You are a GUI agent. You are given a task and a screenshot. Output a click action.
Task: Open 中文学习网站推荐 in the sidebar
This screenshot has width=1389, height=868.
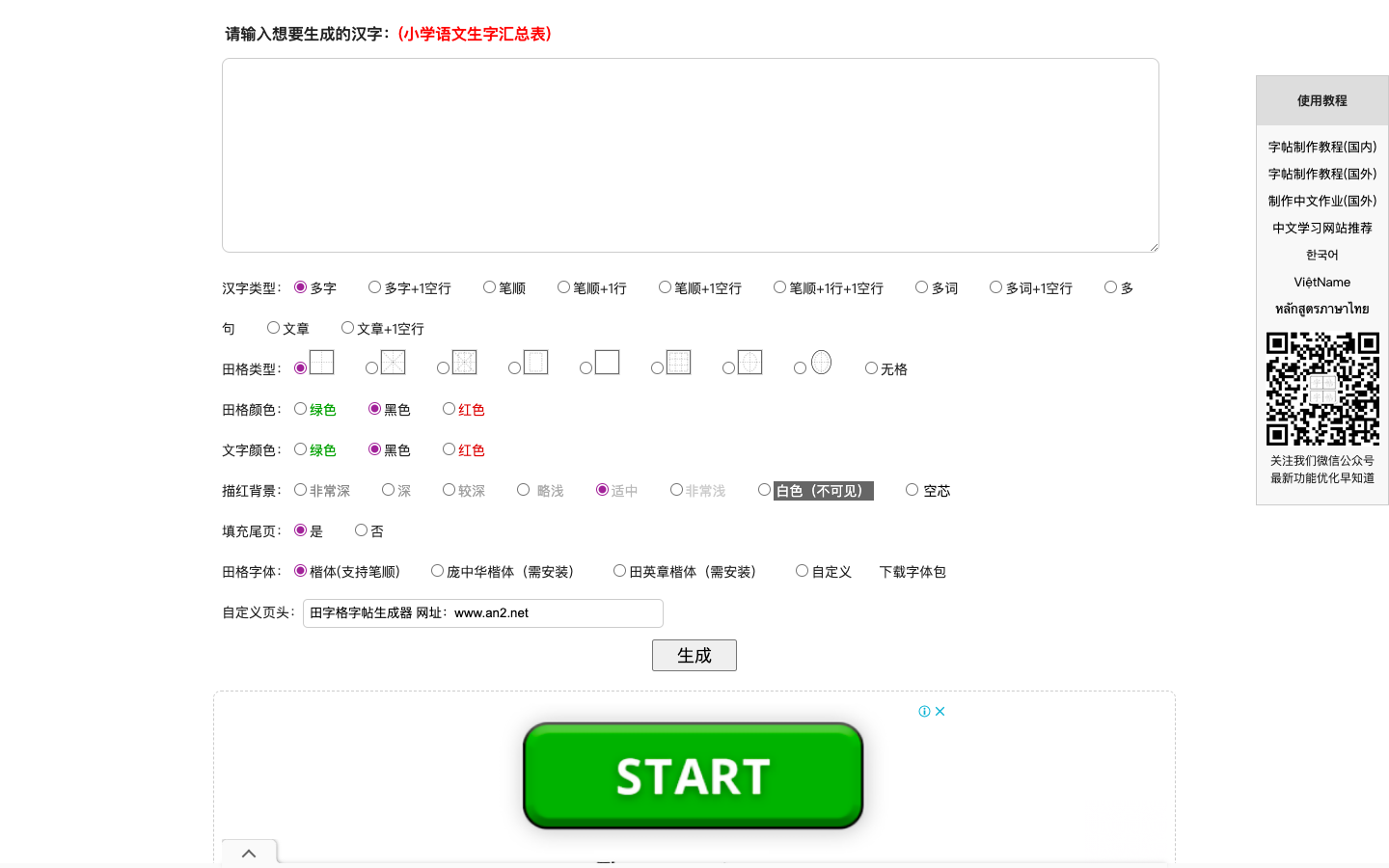[1321, 228]
